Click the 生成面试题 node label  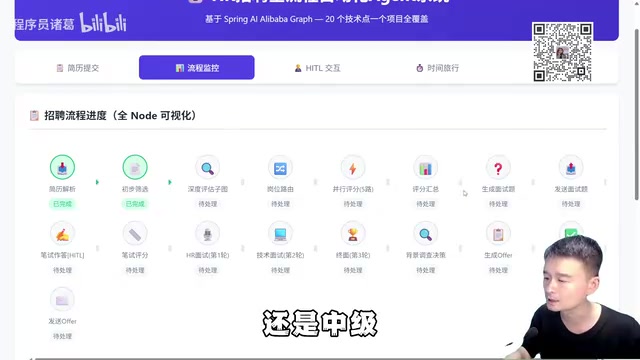(498, 189)
